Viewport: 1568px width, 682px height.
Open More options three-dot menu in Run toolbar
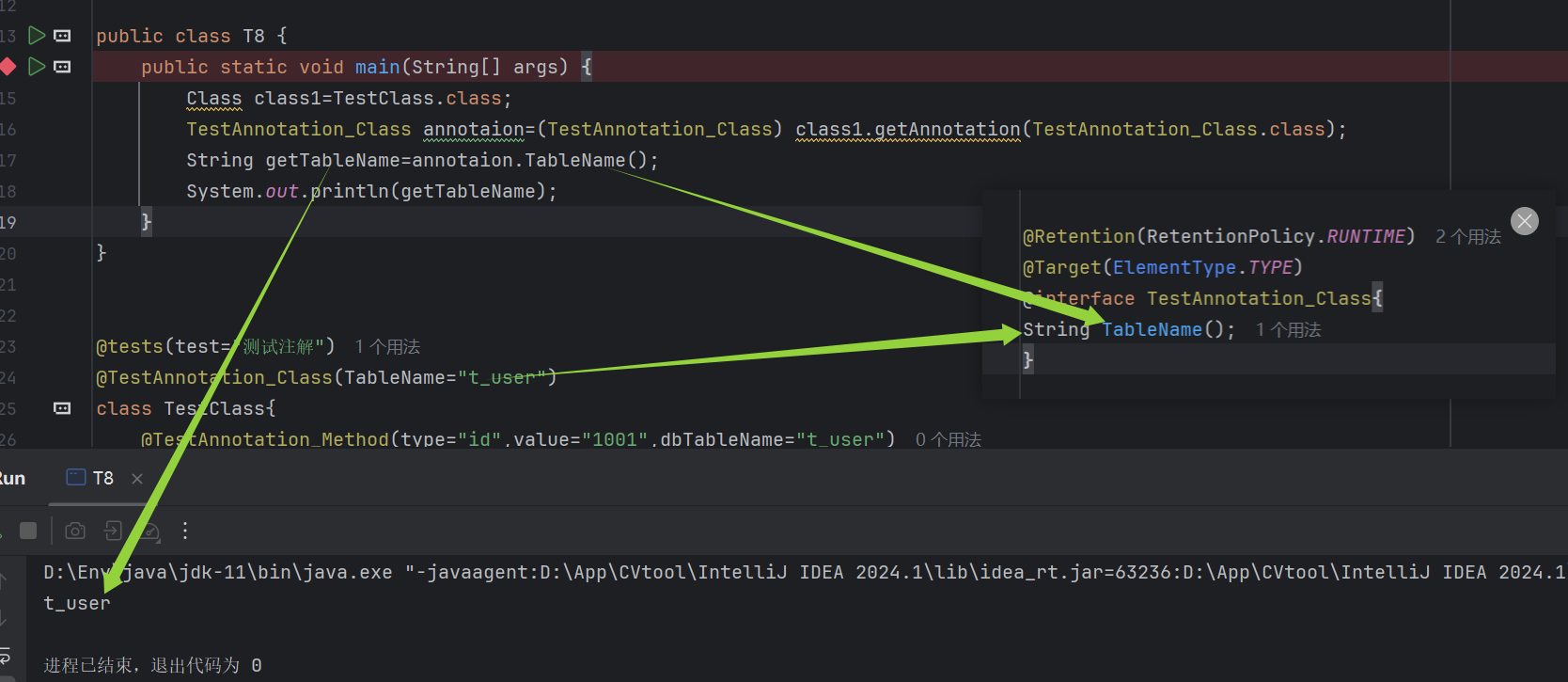click(x=185, y=531)
